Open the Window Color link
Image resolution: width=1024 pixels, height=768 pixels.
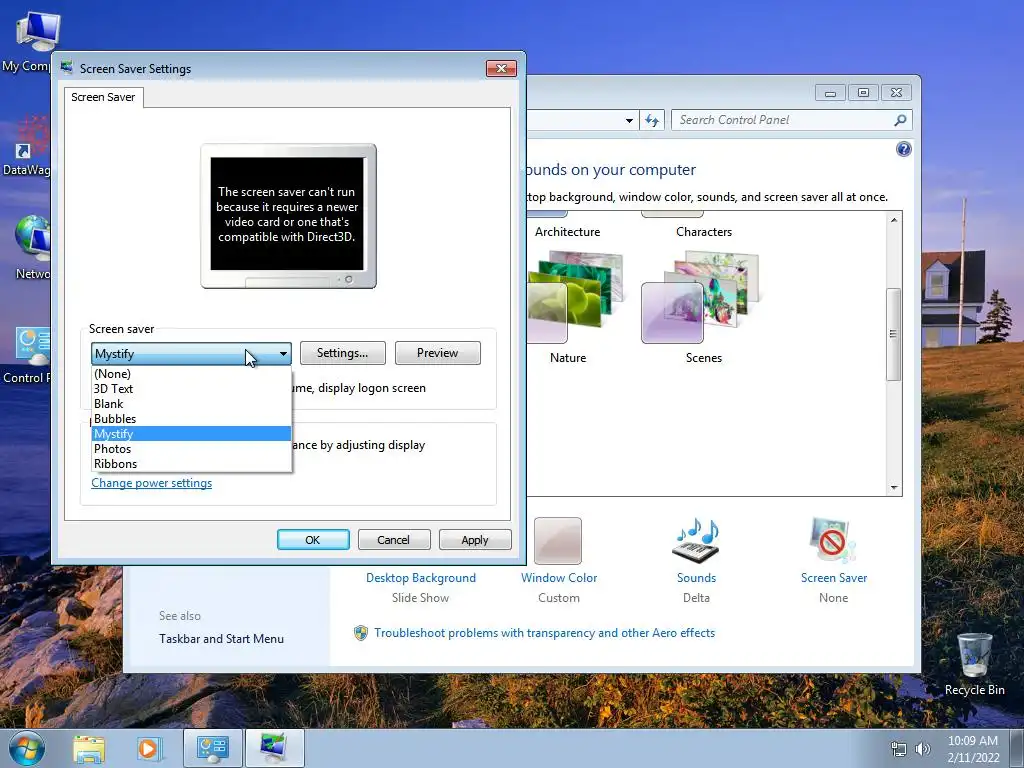559,577
